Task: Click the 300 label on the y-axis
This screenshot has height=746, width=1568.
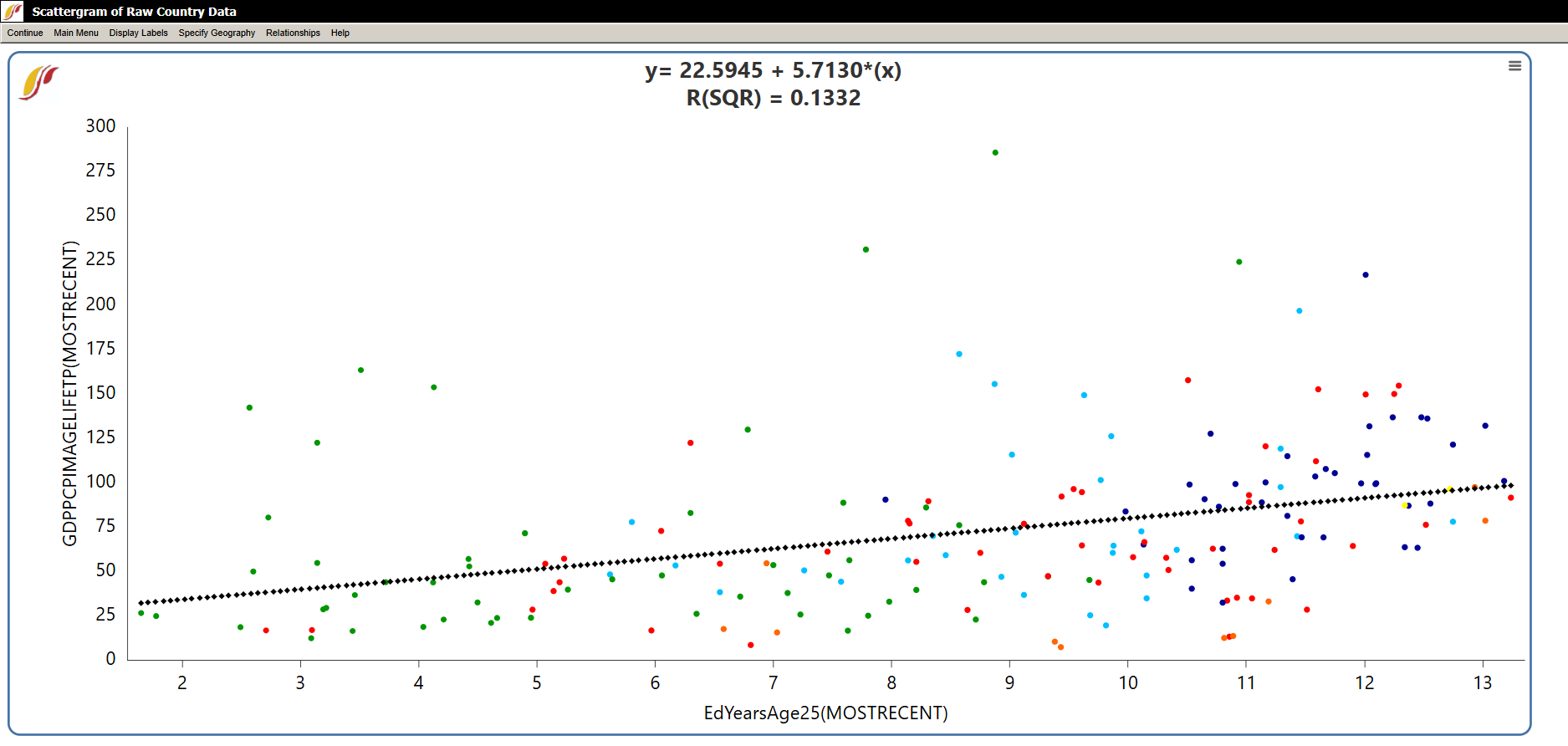Action: click(x=100, y=126)
